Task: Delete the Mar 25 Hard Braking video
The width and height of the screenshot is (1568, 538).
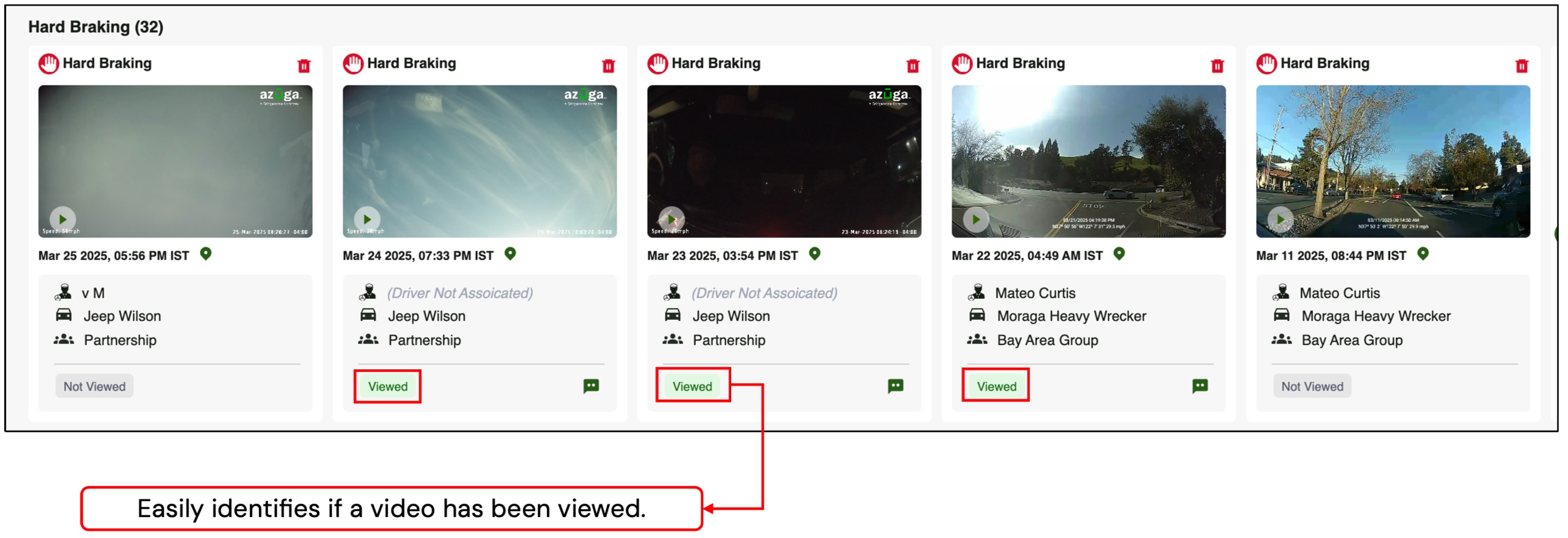Action: (304, 65)
